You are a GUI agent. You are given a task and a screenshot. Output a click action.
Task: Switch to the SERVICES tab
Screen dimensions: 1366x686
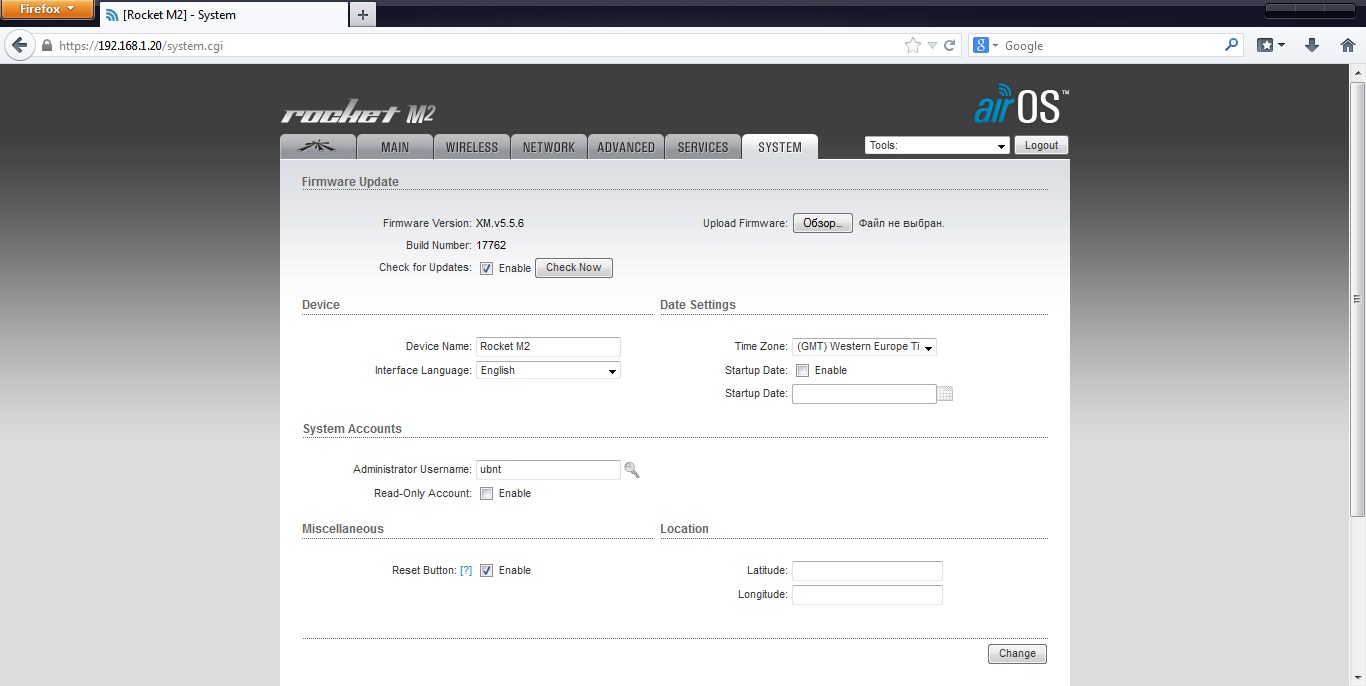tap(703, 147)
